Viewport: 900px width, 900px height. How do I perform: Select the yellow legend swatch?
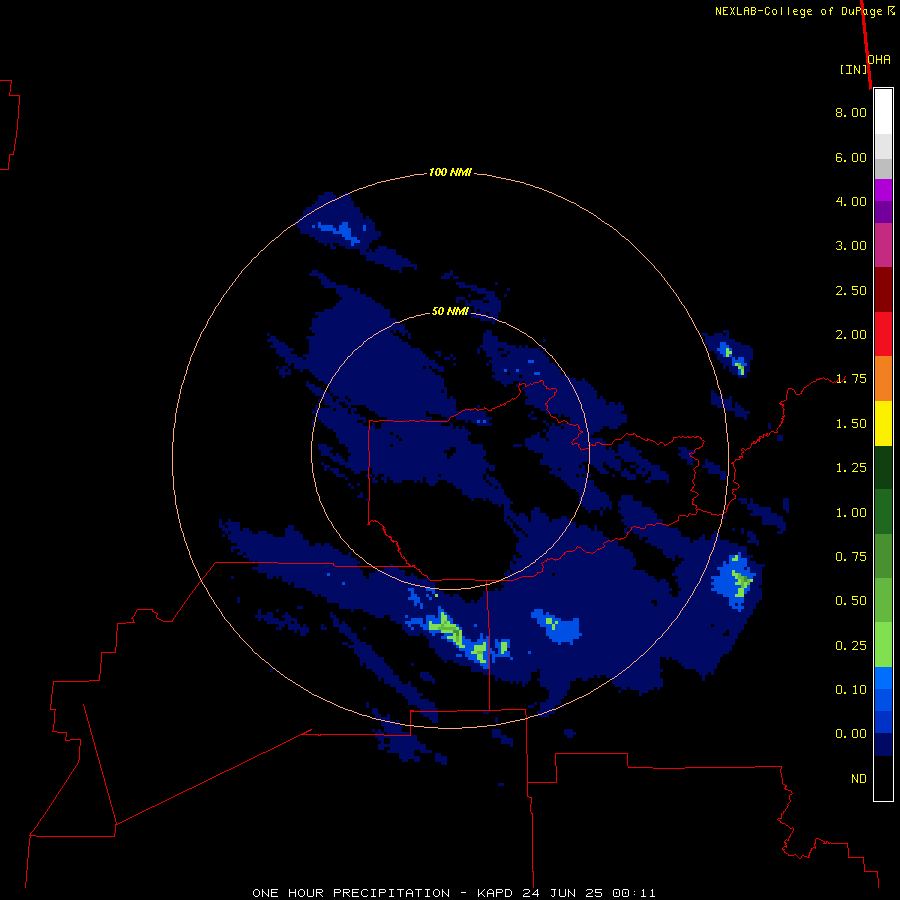883,423
